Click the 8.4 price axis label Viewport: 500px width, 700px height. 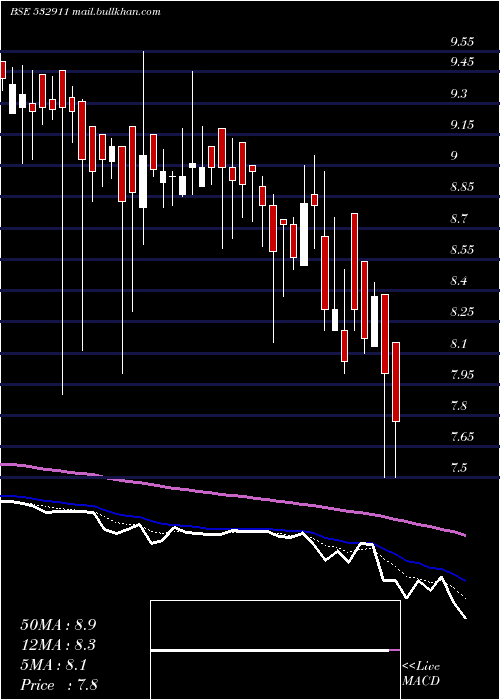pos(459,281)
